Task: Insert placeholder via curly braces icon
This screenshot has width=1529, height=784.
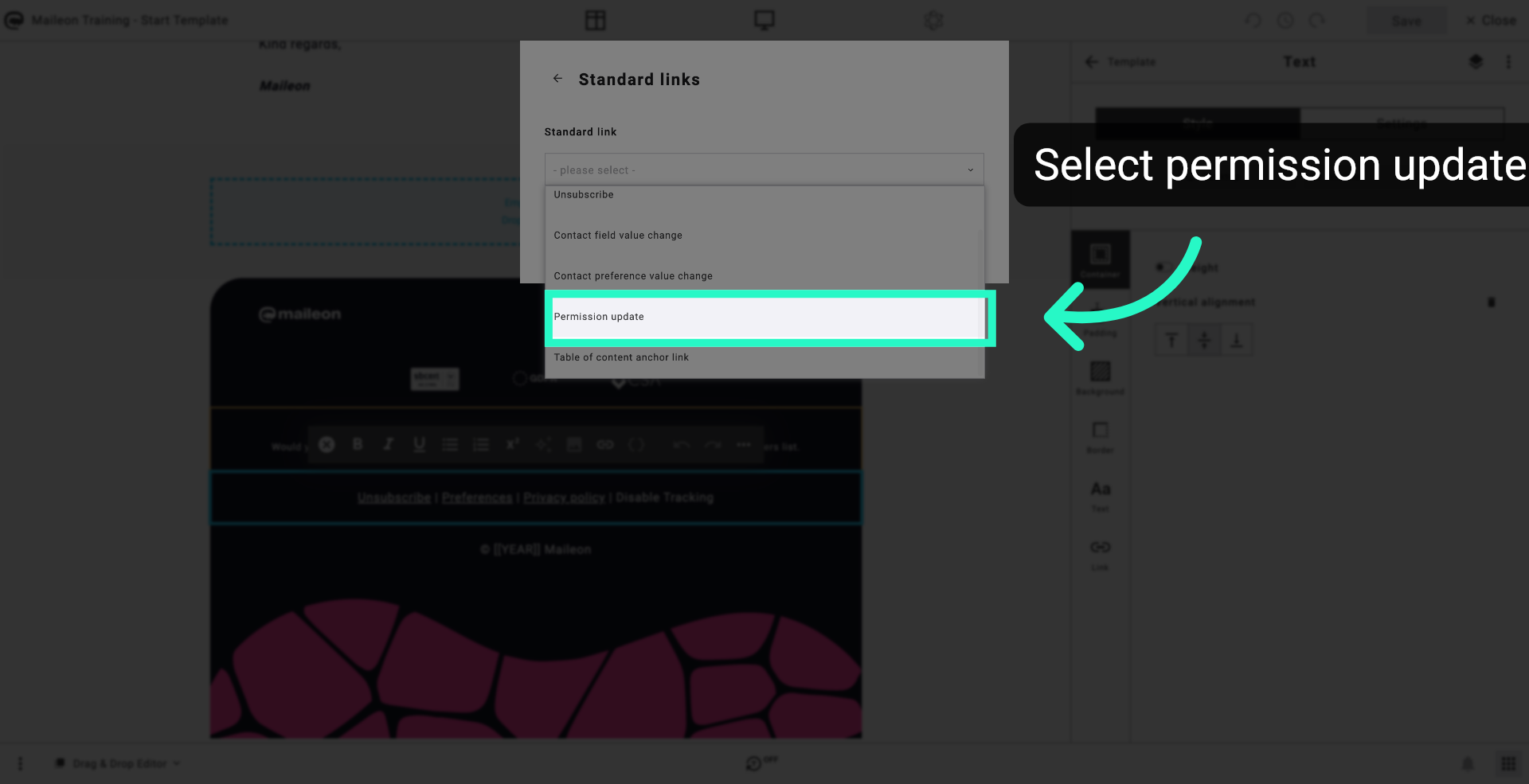Action: tap(636, 444)
